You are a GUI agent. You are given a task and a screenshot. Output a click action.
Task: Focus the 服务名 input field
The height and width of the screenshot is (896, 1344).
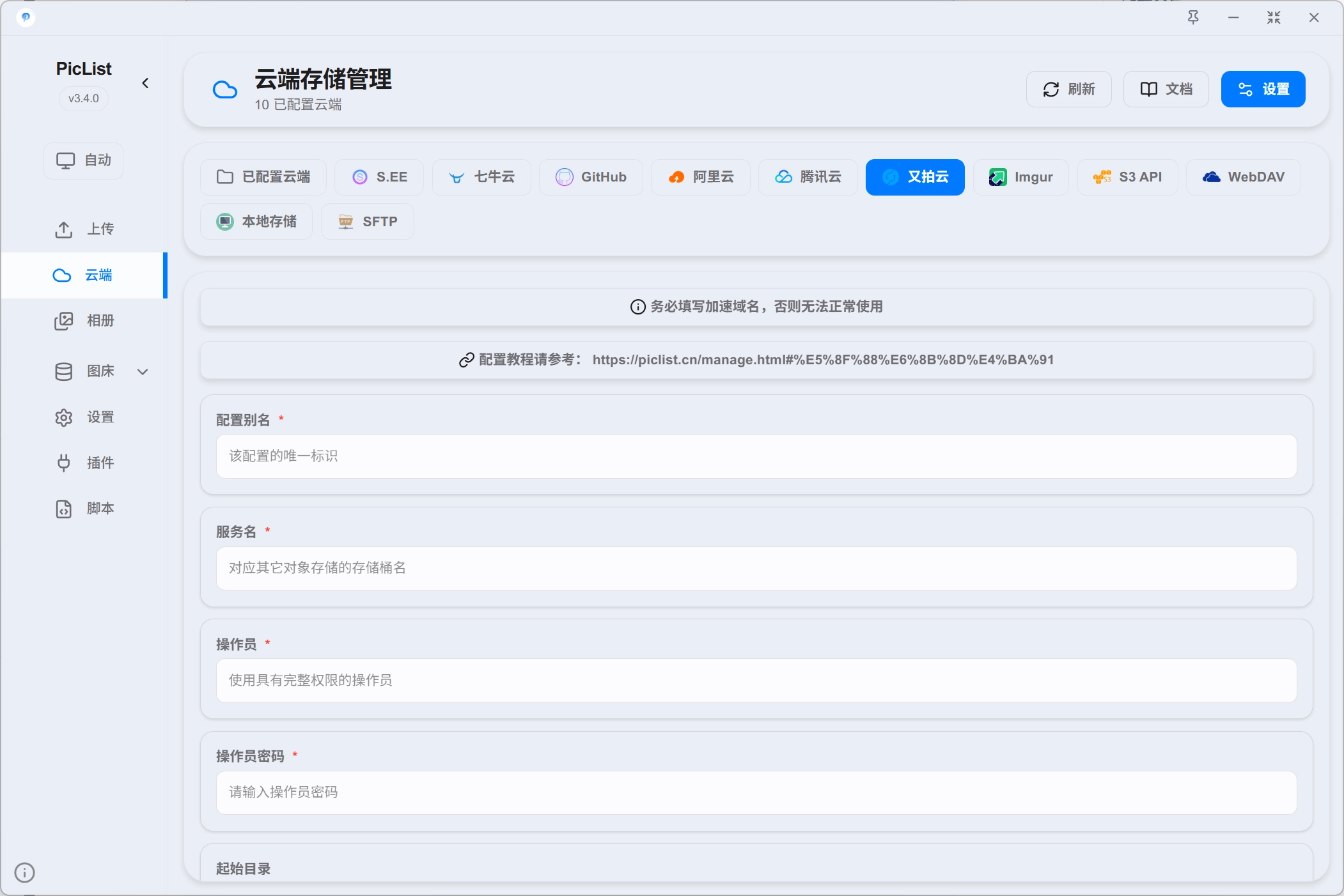756,568
